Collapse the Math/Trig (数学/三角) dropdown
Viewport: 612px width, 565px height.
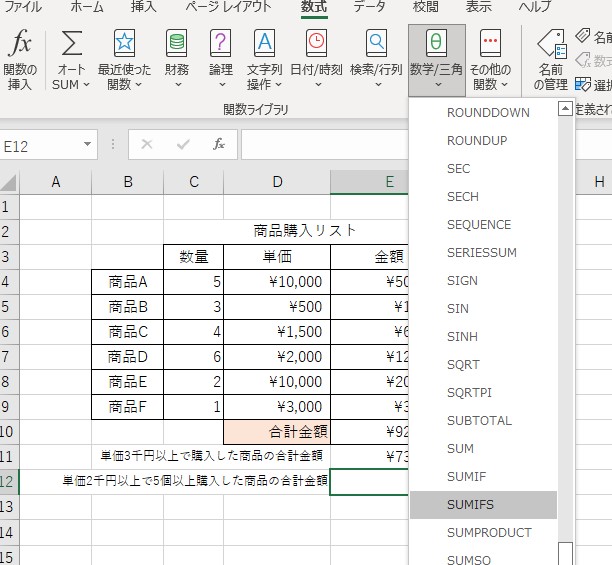tap(437, 58)
